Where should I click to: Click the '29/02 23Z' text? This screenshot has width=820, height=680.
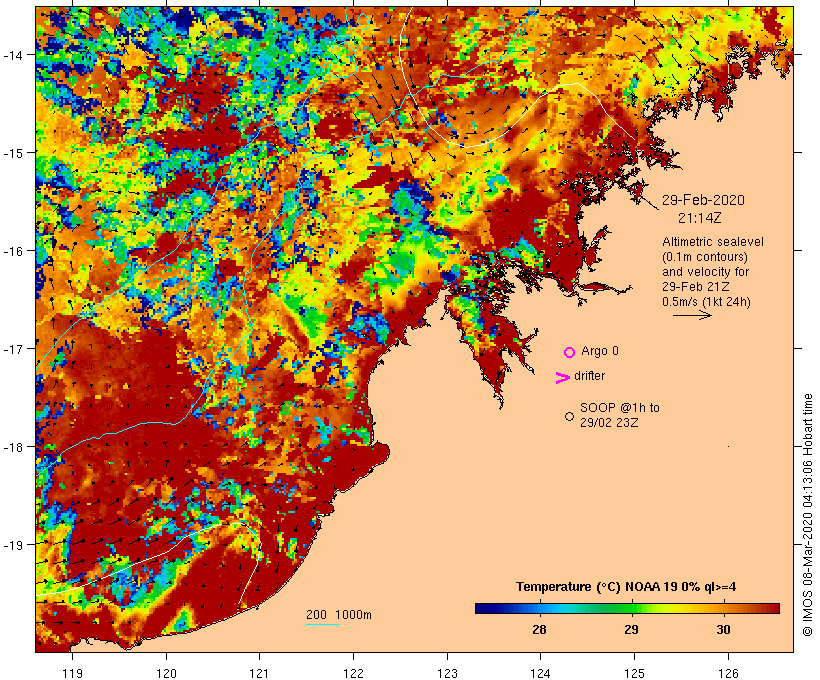point(609,423)
